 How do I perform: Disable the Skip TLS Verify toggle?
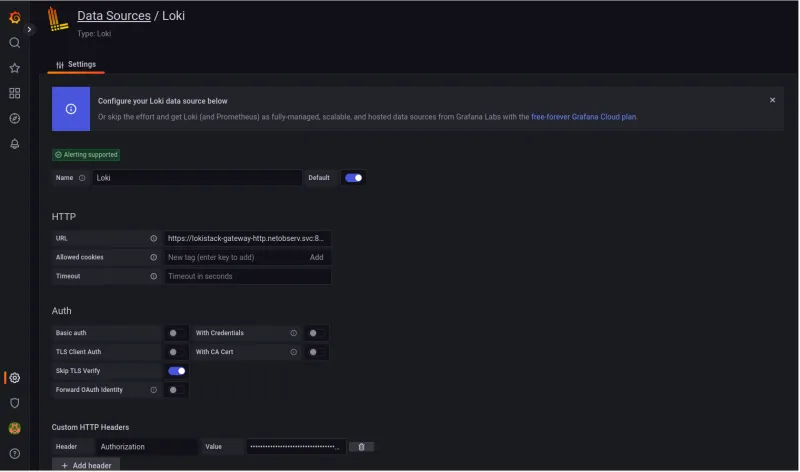click(x=177, y=371)
